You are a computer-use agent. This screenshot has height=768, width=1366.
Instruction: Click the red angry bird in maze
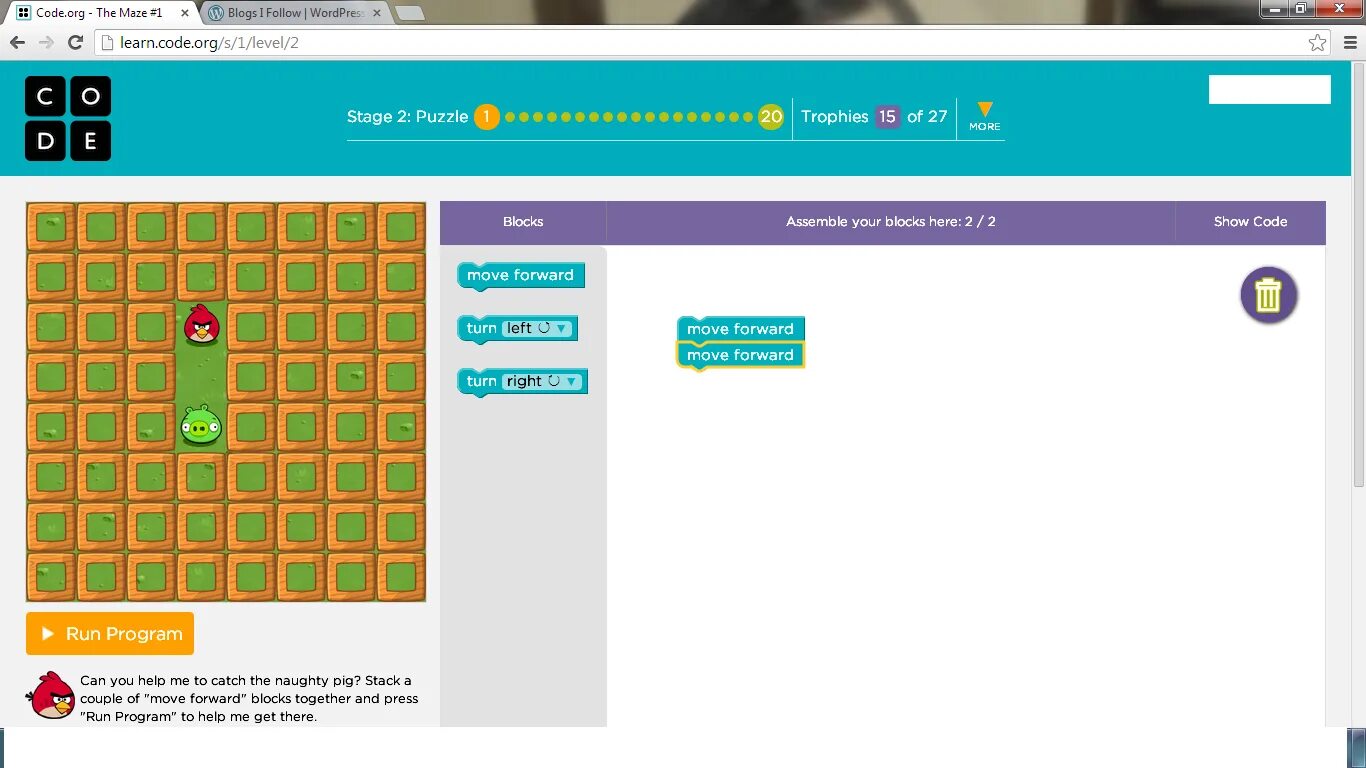202,325
